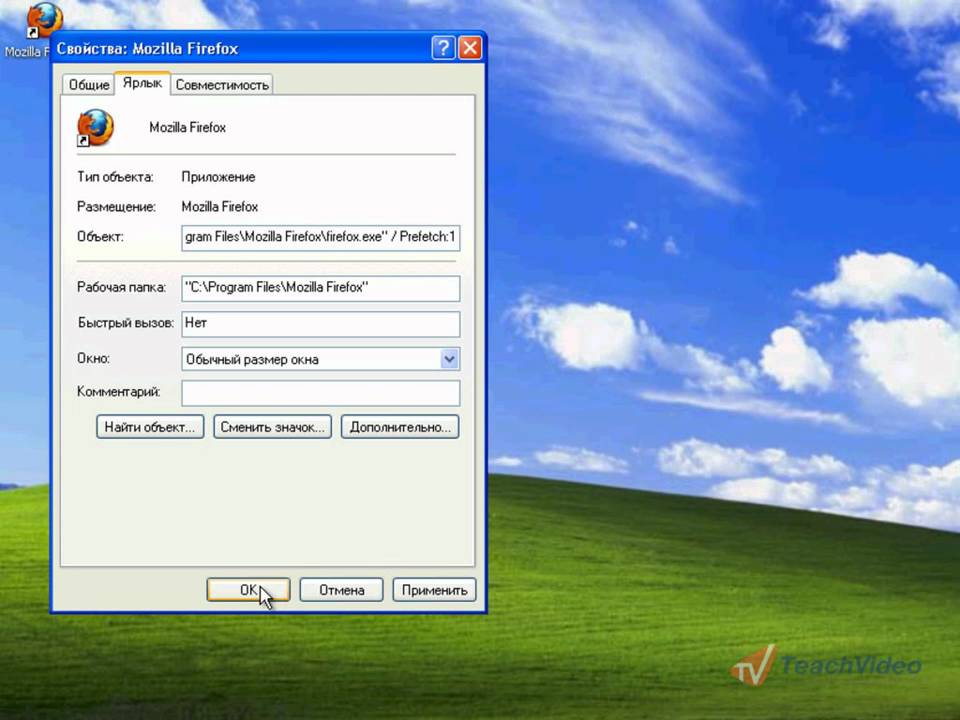Image resolution: width=960 pixels, height=720 pixels.
Task: Click the Размещение value Mozilla Firefox
Action: point(220,207)
